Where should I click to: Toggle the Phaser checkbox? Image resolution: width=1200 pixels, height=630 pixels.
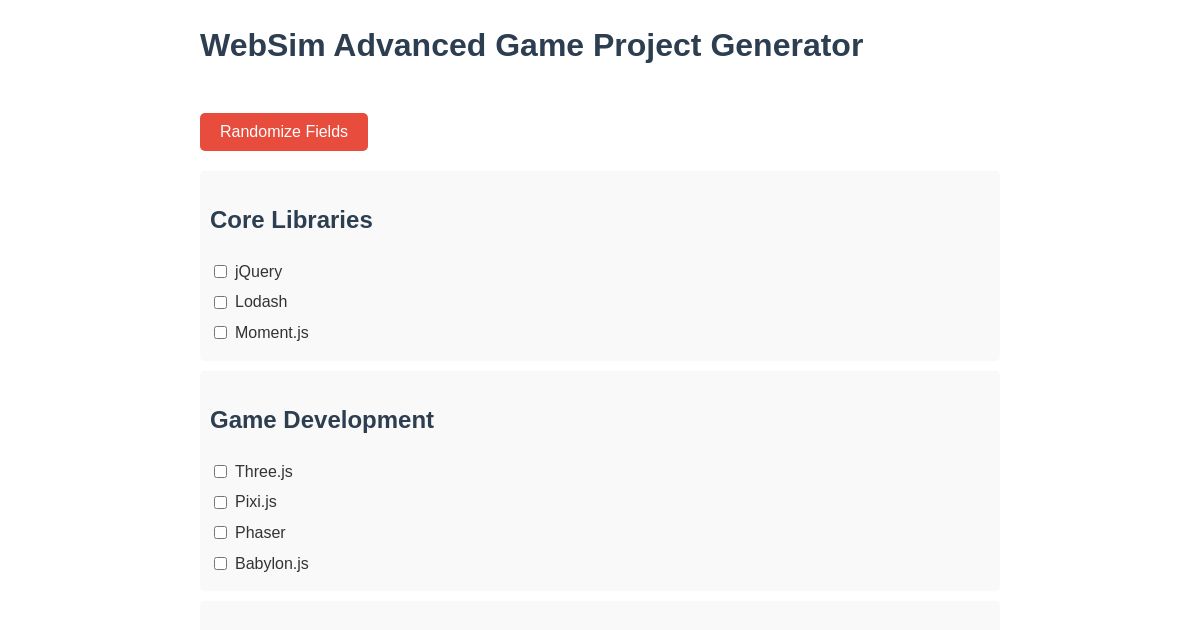220,532
